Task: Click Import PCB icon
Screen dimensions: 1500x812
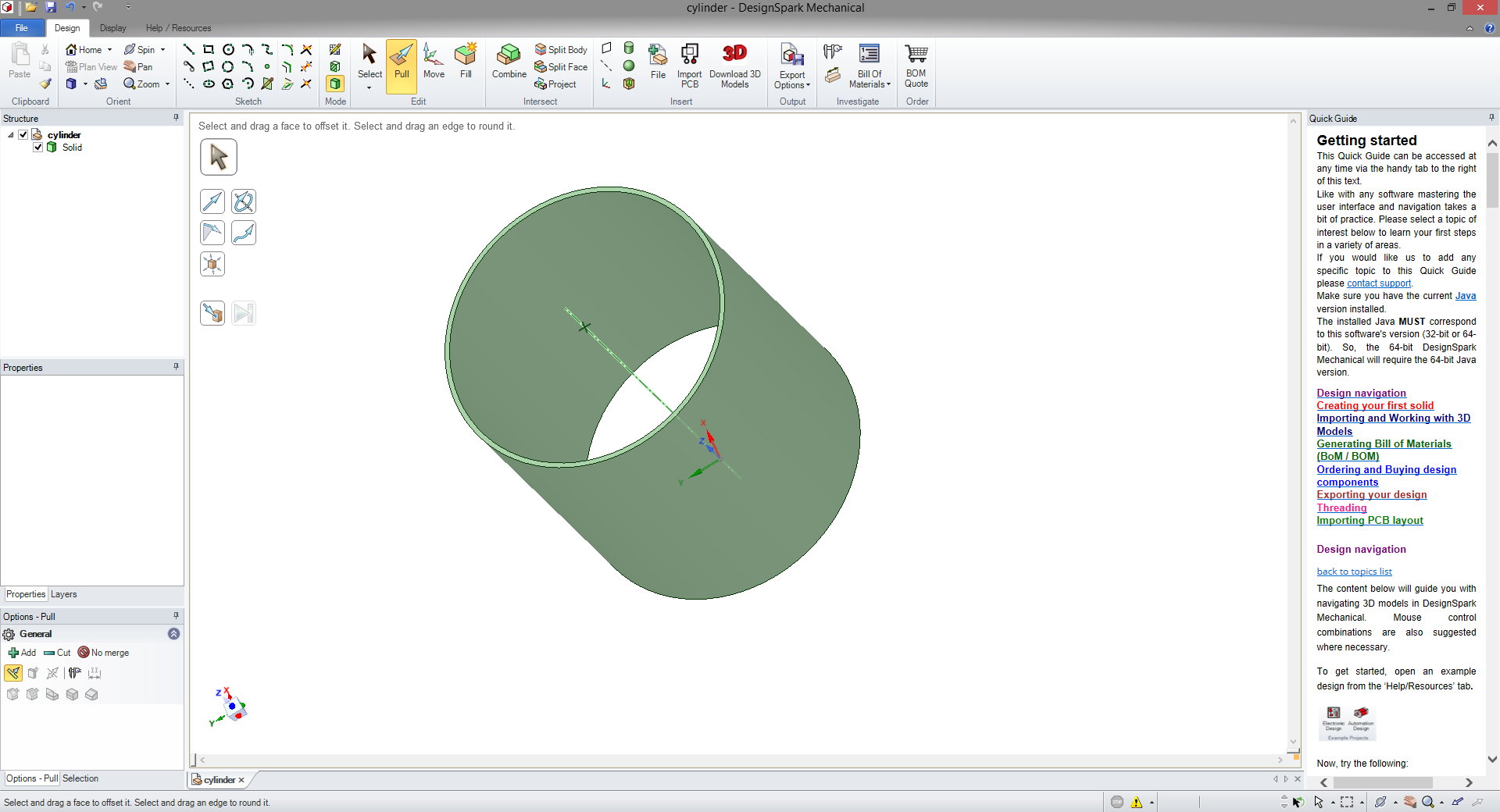Action: (x=689, y=55)
